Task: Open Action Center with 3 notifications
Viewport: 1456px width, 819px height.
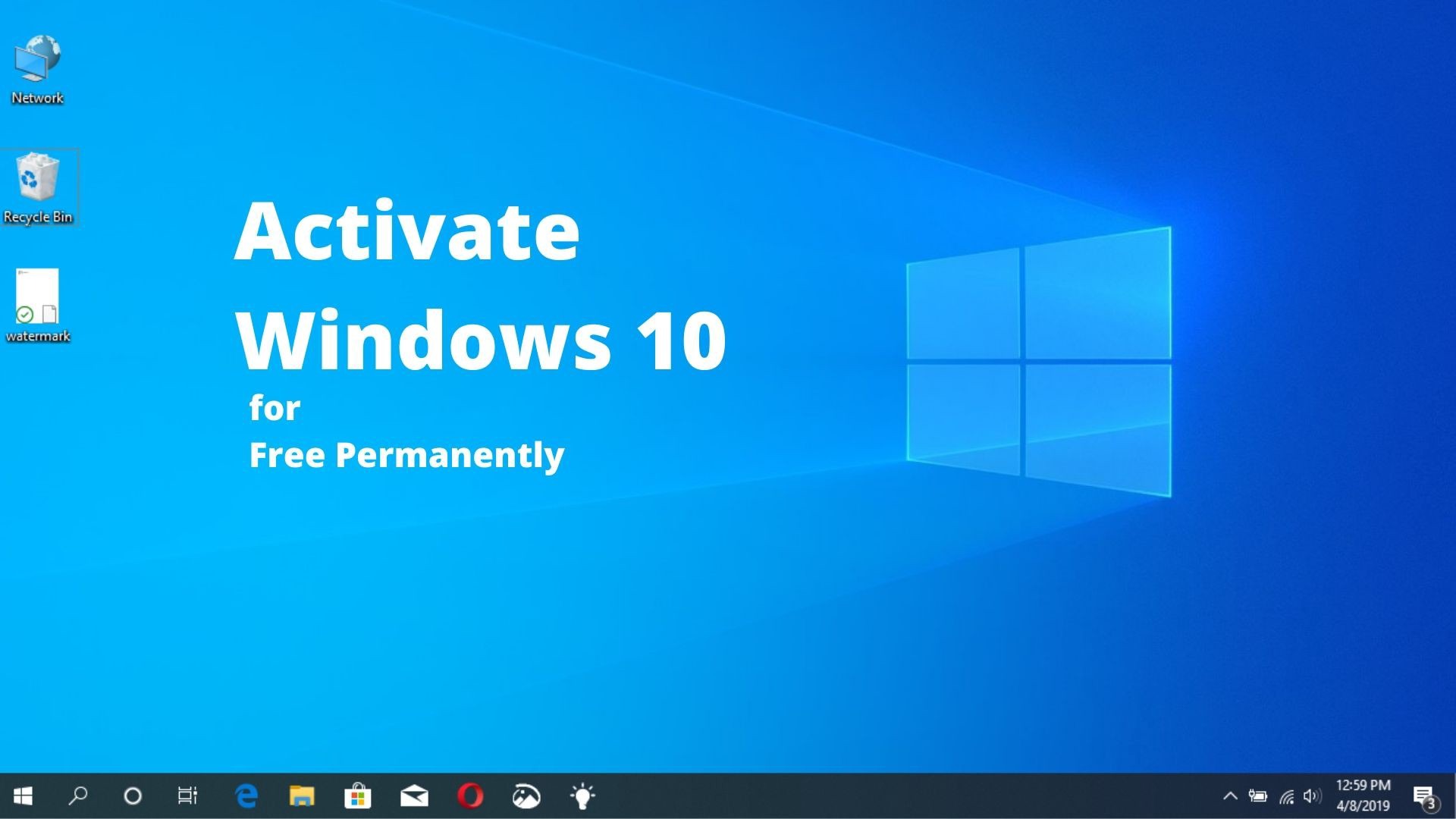Action: tap(1425, 796)
